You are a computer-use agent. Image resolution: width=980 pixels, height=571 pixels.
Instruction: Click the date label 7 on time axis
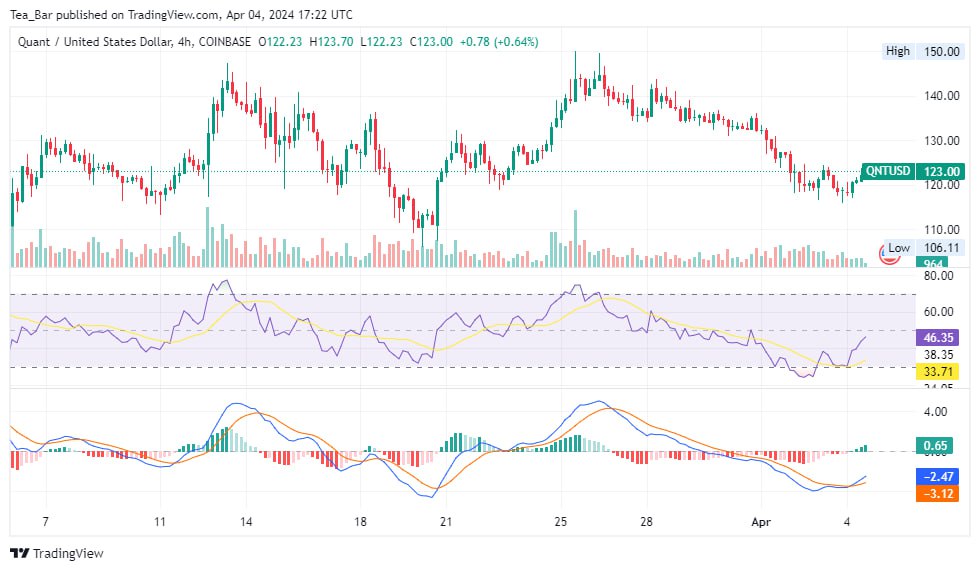tap(45, 522)
